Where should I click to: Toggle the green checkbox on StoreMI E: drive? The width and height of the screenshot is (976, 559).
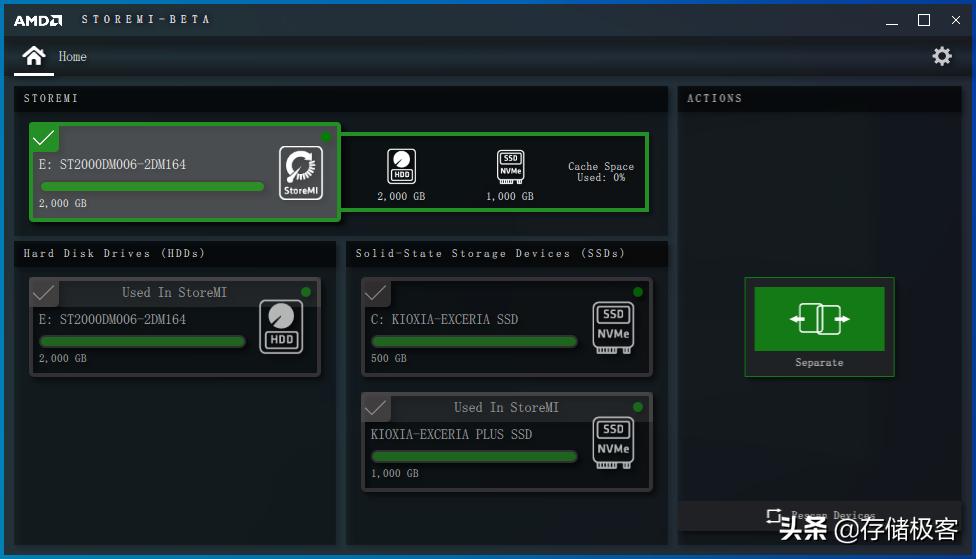[44, 138]
